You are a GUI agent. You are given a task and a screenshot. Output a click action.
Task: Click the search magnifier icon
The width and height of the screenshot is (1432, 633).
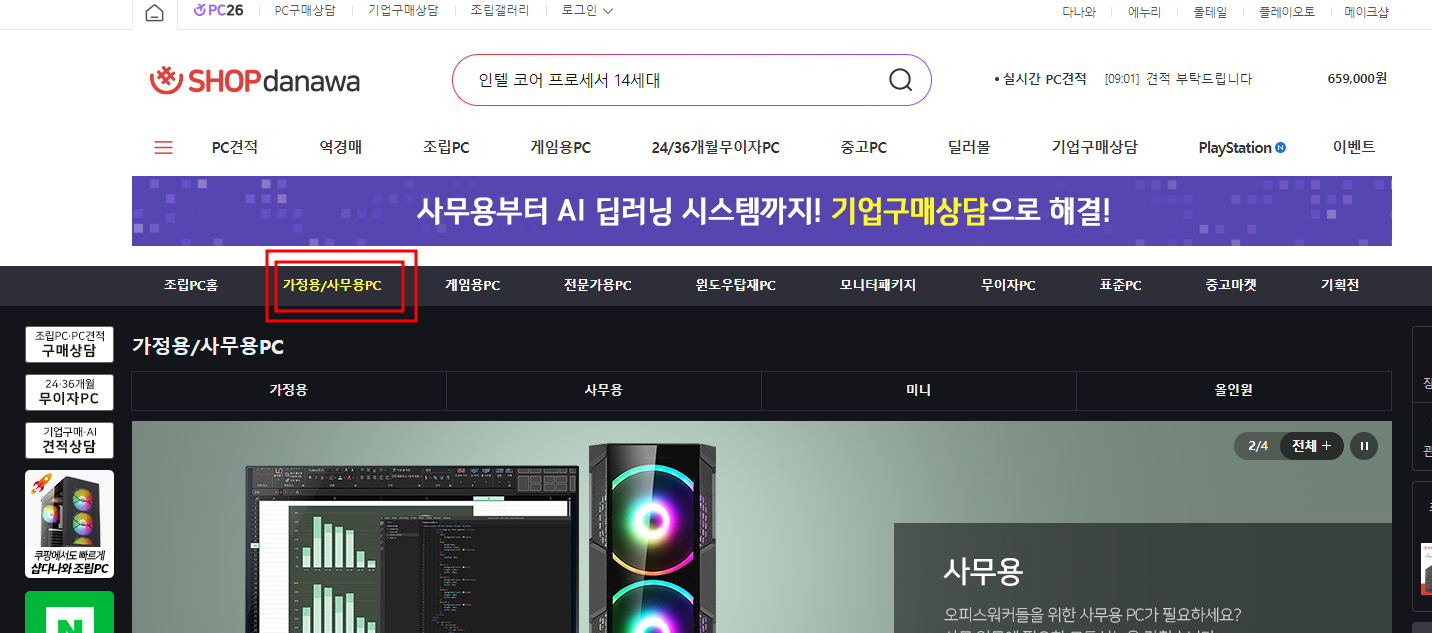click(899, 80)
